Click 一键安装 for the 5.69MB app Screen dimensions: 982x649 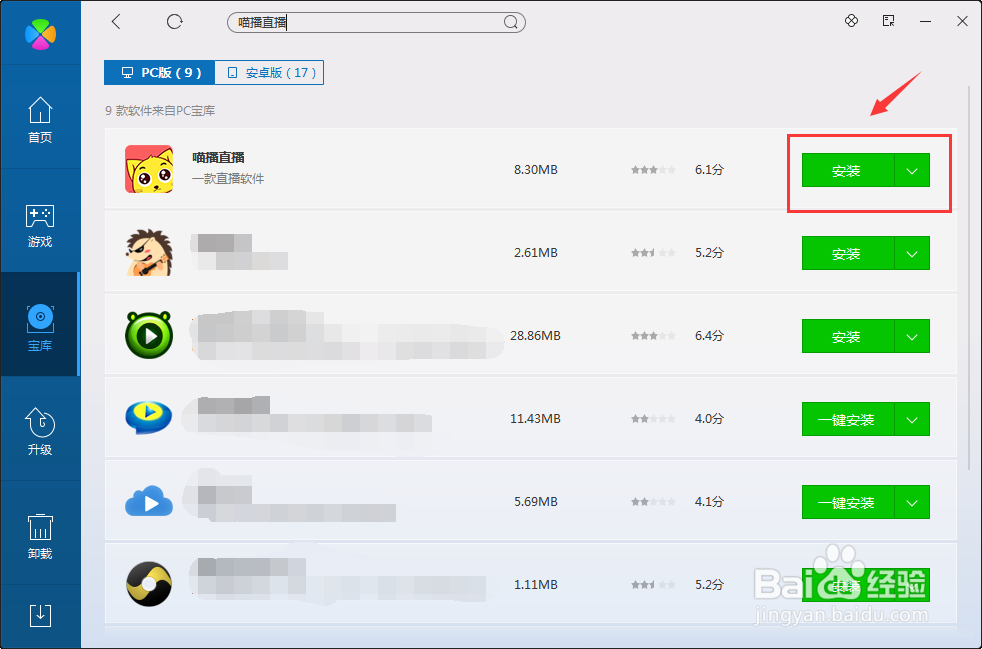(x=848, y=502)
